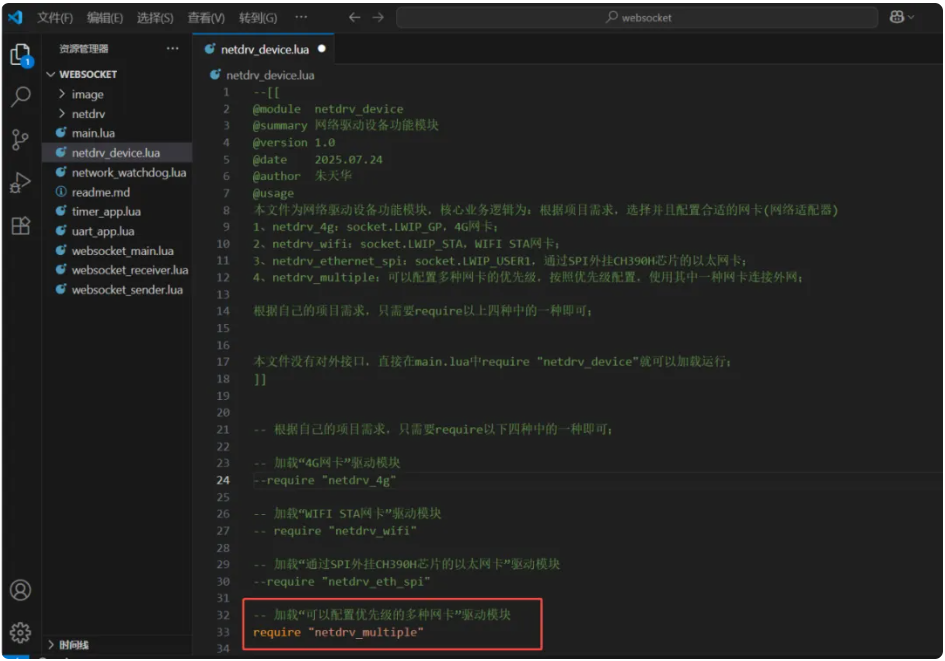Click the closing ]] comment line
This screenshot has height=661, width=945.
tap(259, 379)
